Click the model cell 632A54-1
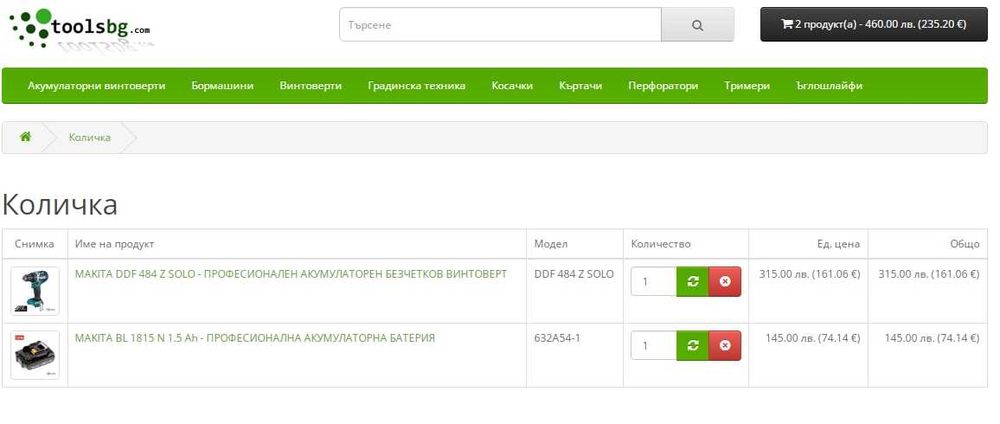 (x=557, y=338)
